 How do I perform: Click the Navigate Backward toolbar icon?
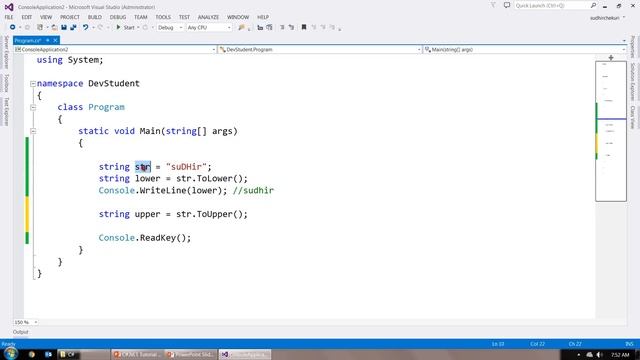pos(13,27)
